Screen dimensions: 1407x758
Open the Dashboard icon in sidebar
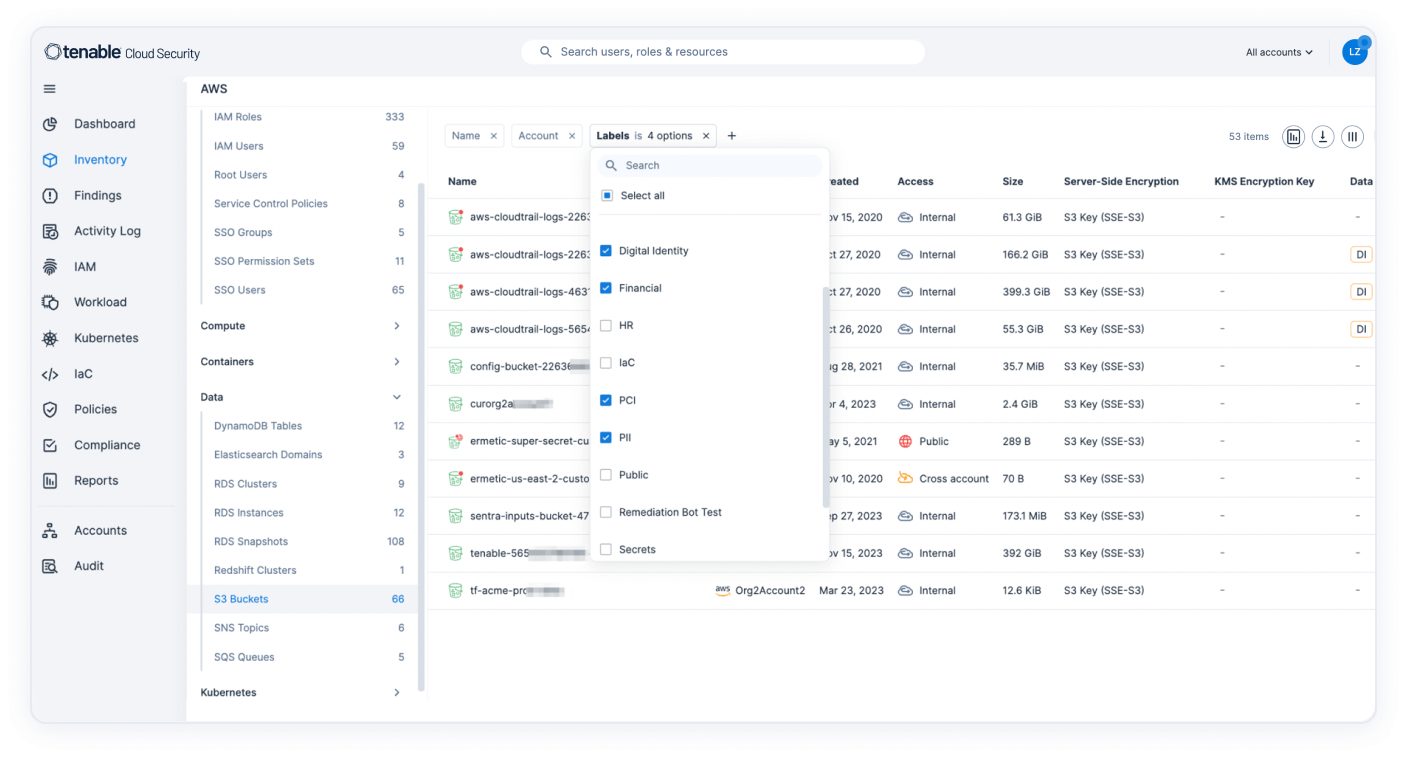point(50,124)
